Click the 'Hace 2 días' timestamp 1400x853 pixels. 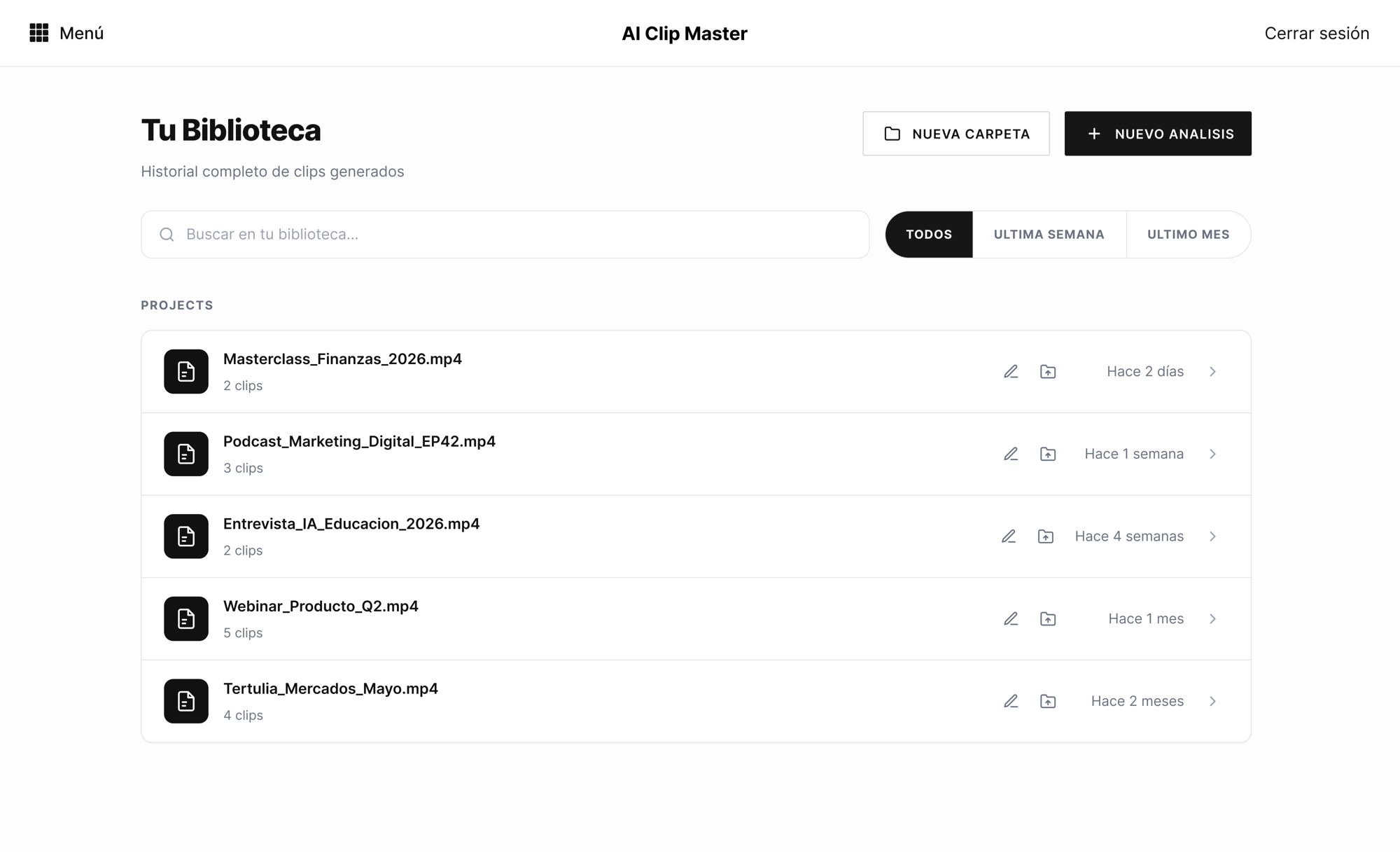coord(1145,372)
